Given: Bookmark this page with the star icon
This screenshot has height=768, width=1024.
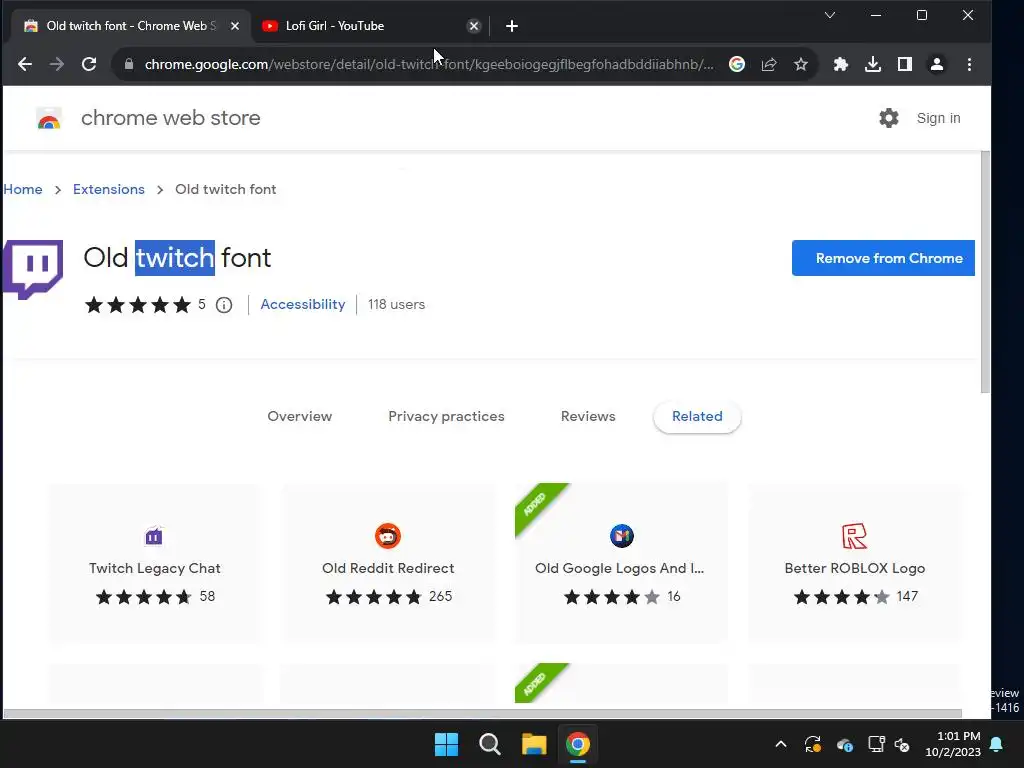Looking at the screenshot, I should [x=801, y=64].
